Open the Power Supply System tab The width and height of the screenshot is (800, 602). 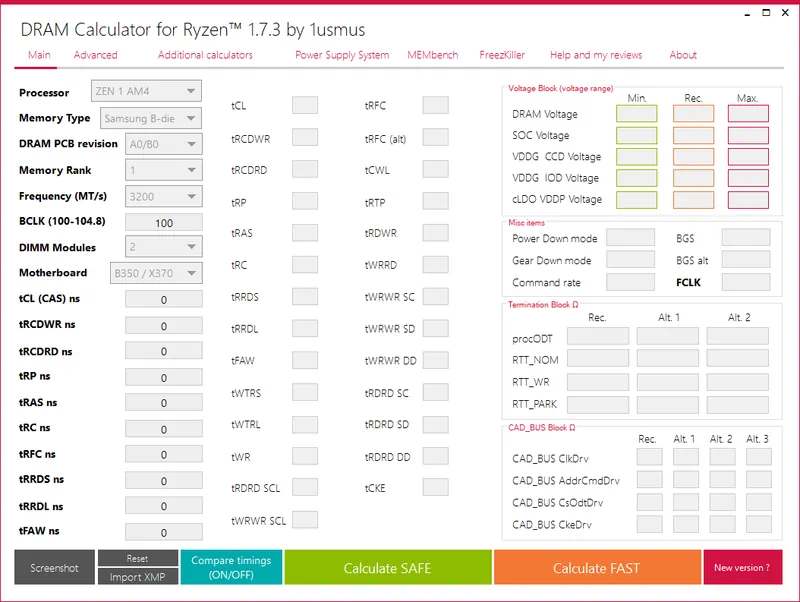(342, 55)
